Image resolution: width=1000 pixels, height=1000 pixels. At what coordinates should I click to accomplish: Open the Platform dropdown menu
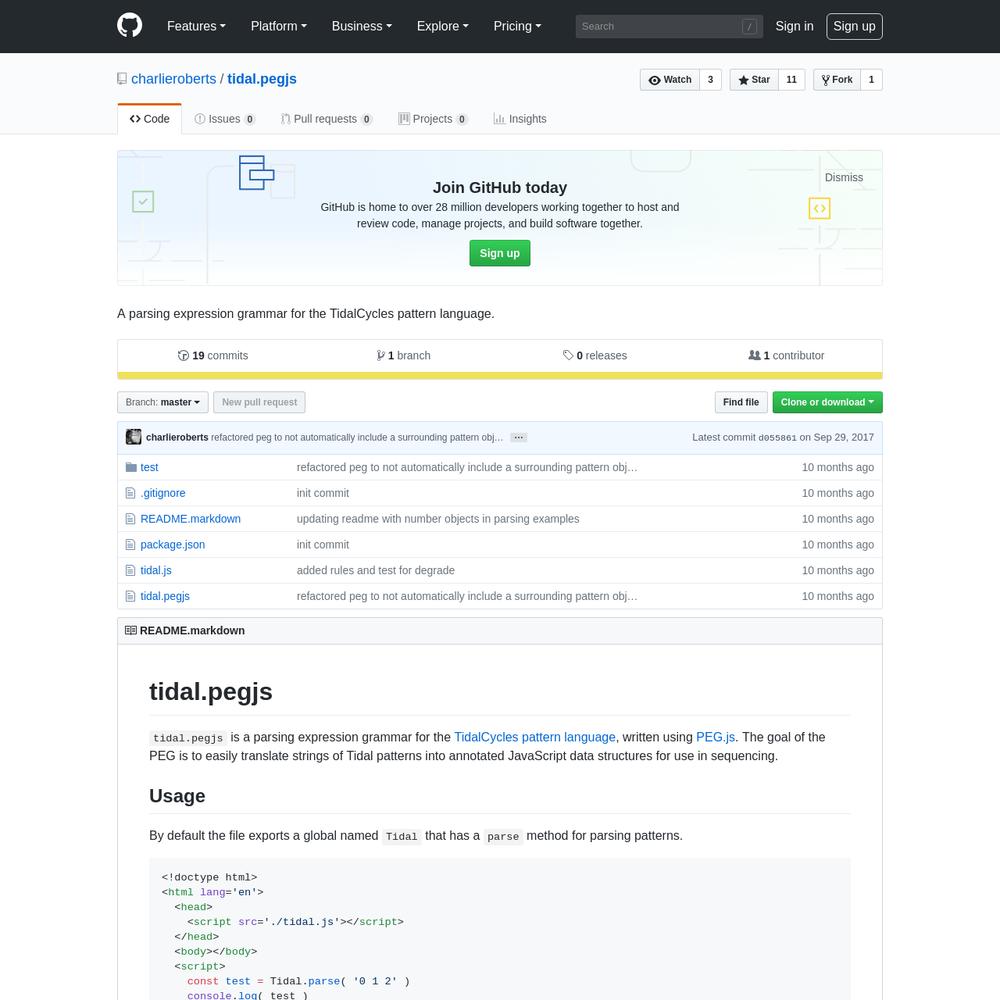tap(279, 26)
